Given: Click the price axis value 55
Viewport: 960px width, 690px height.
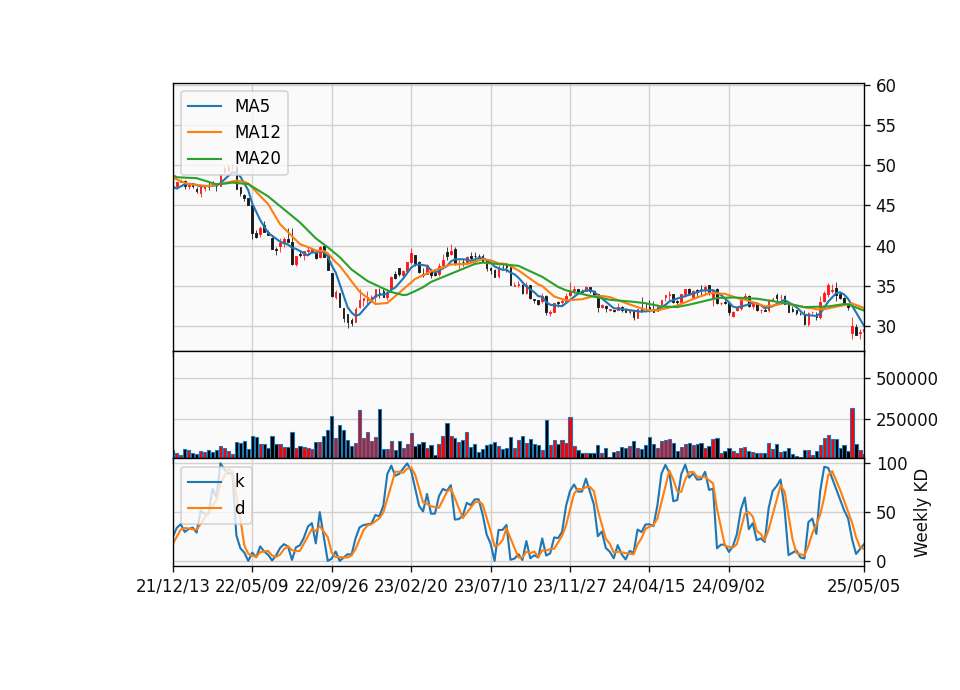Looking at the screenshot, I should point(885,126).
